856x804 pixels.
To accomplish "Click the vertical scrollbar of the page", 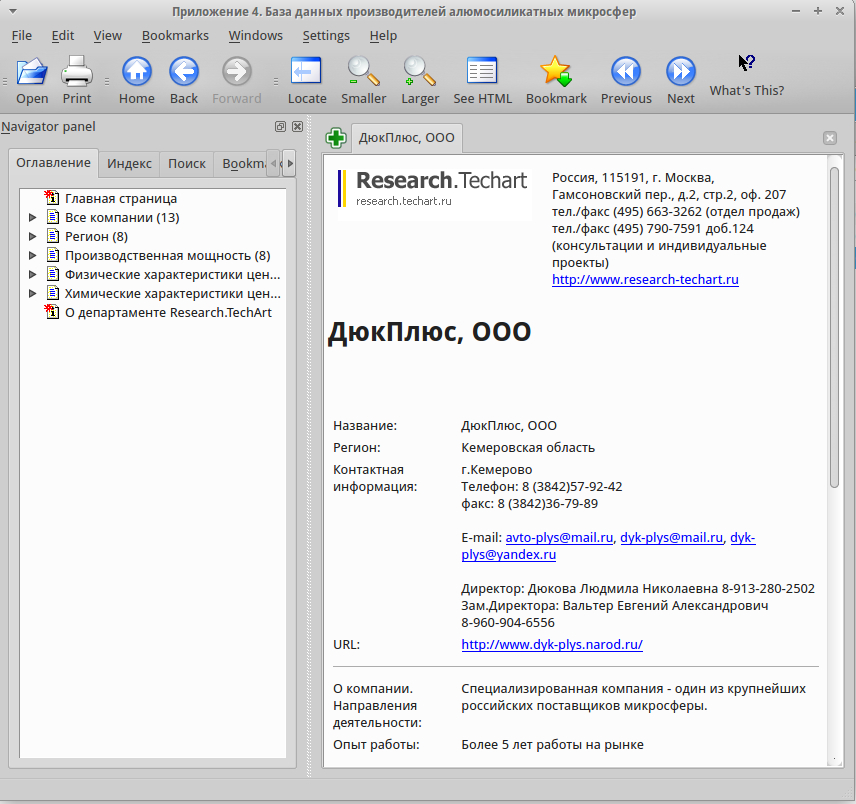I will [834, 327].
